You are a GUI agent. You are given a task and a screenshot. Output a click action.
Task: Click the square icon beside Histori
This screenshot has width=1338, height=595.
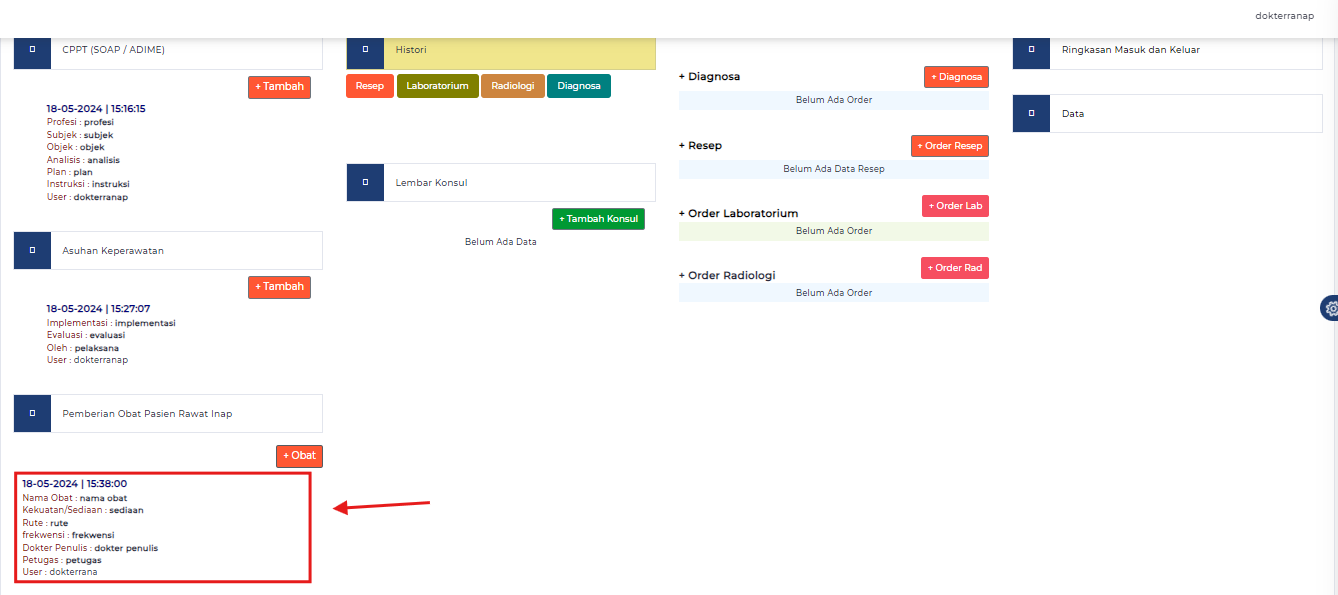[x=365, y=50]
